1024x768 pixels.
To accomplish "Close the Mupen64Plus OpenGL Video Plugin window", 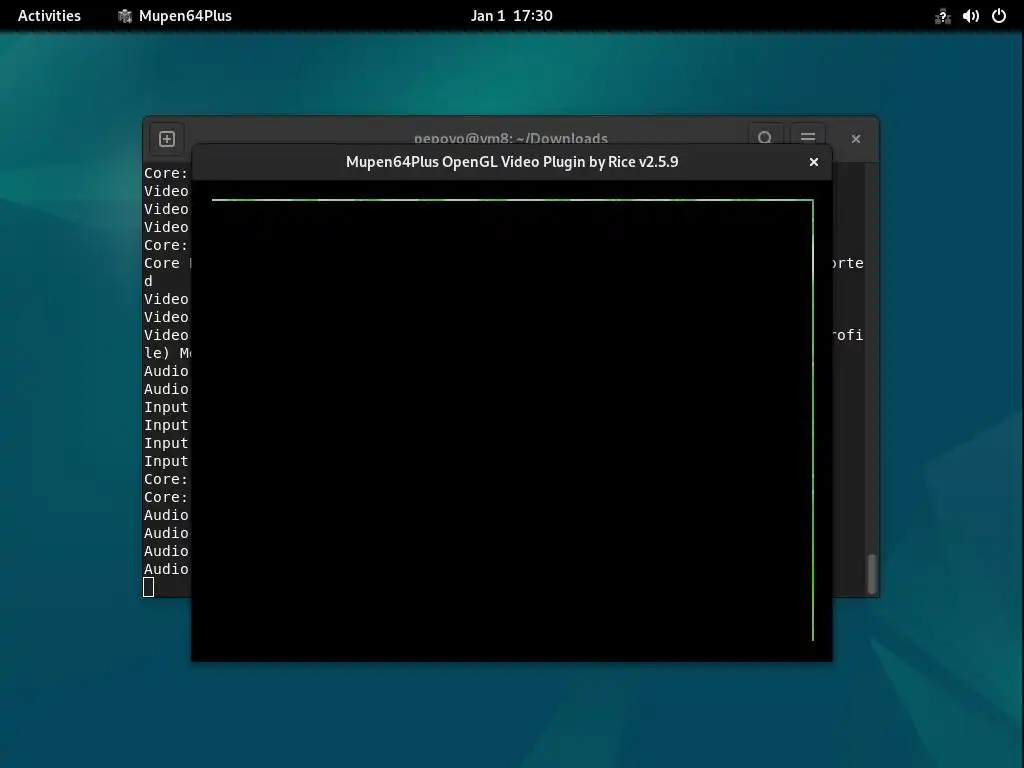I will [x=814, y=162].
